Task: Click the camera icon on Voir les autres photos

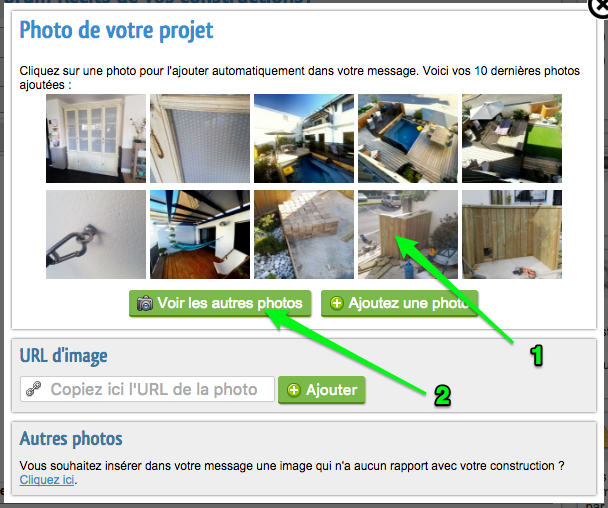Action: click(145, 303)
